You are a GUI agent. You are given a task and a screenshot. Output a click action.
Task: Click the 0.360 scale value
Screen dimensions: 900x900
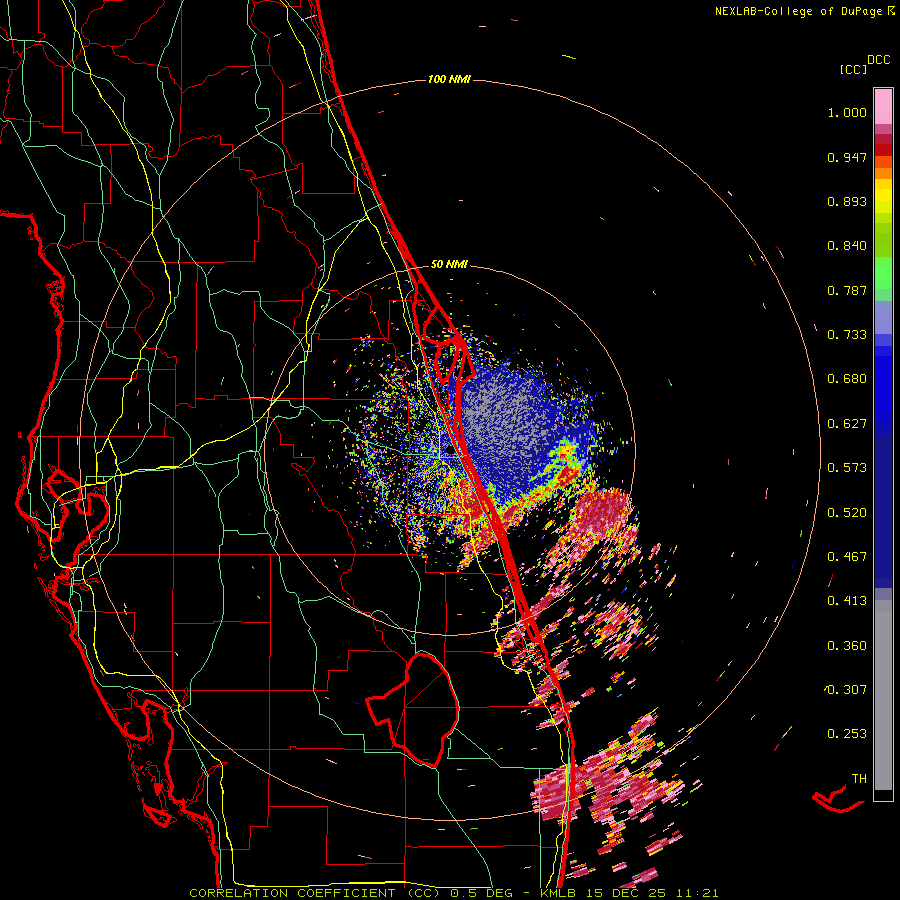coord(847,646)
